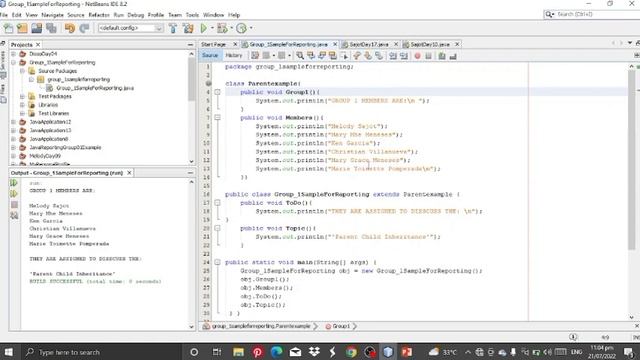
Task: Click the Windows Start button
Action: [x=8, y=352]
